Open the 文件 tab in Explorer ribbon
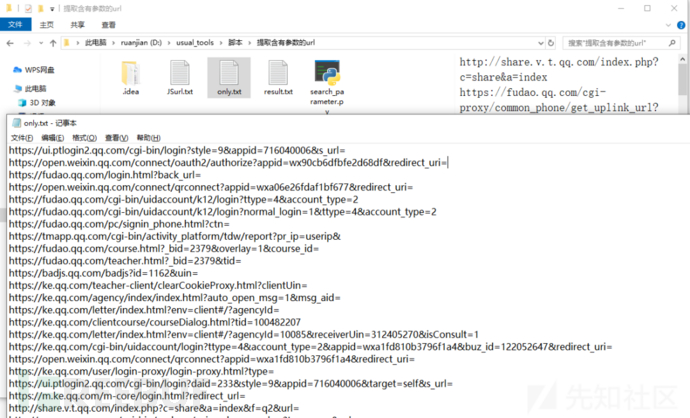 [x=15, y=25]
